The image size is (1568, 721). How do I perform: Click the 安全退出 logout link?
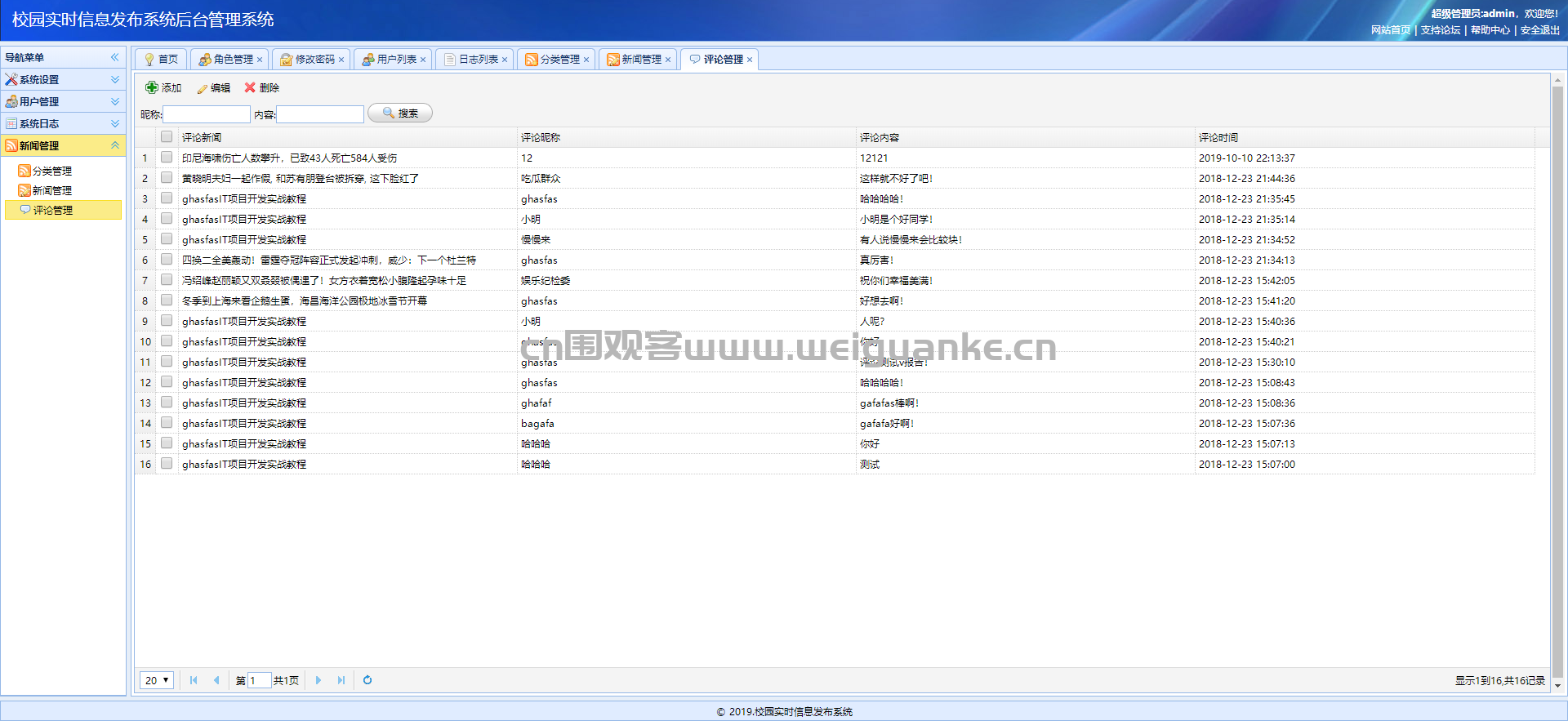click(1539, 30)
